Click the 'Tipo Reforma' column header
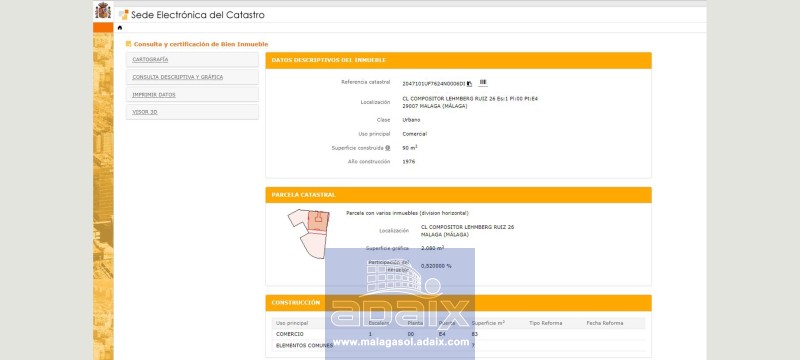This screenshot has width=800, height=360. pyautogui.click(x=545, y=323)
